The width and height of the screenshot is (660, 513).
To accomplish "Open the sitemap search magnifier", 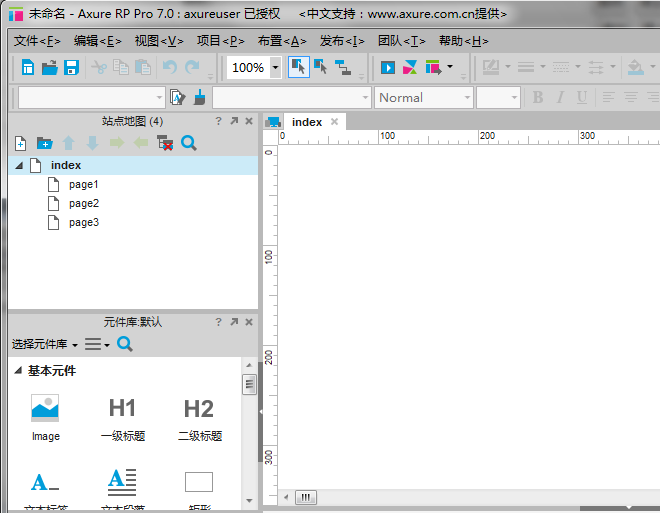I will (189, 143).
